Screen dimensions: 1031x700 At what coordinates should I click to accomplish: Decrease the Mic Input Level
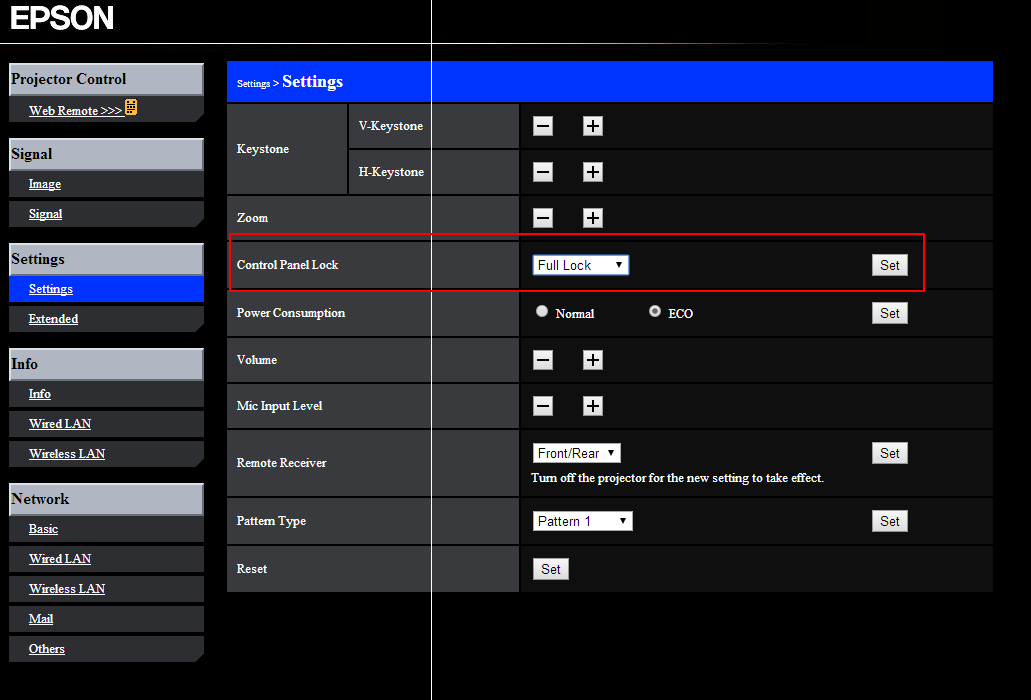(542, 406)
